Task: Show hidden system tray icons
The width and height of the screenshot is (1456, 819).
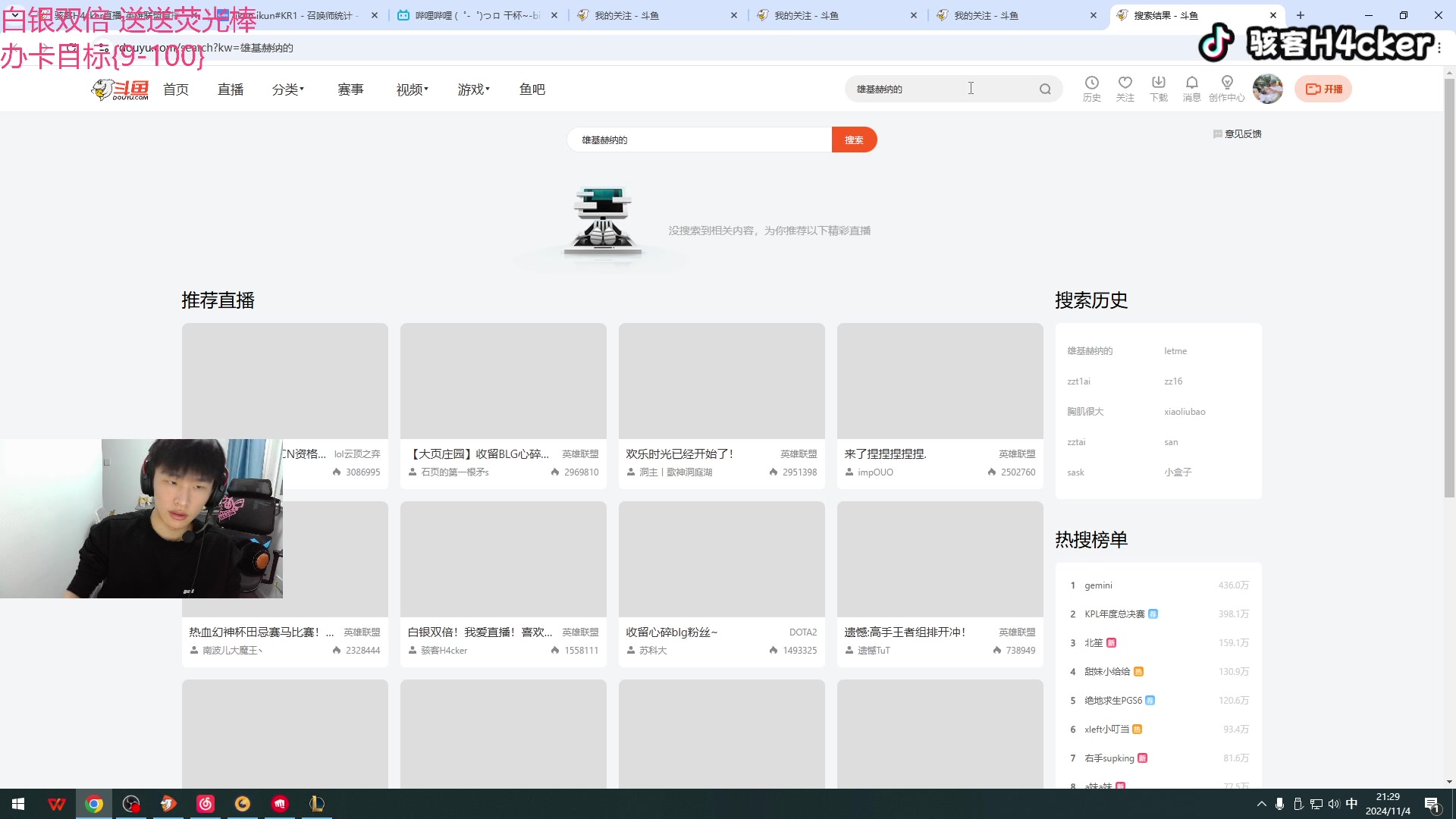Action: (x=1261, y=804)
